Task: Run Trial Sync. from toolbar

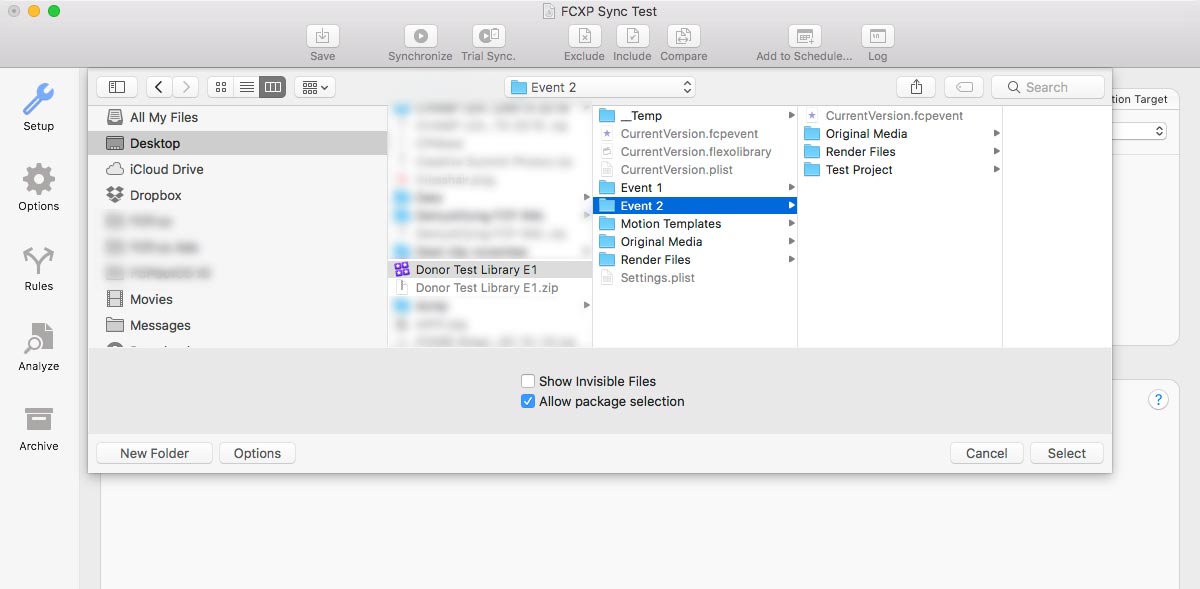Action: tap(488, 36)
